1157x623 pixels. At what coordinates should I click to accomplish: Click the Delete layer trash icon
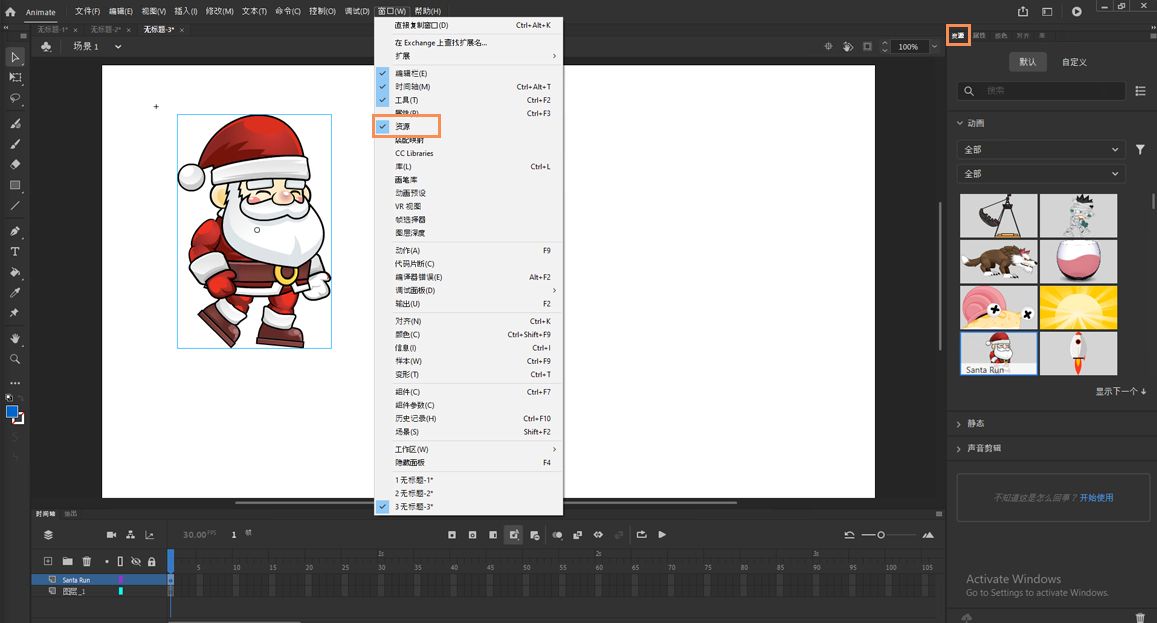pos(86,561)
